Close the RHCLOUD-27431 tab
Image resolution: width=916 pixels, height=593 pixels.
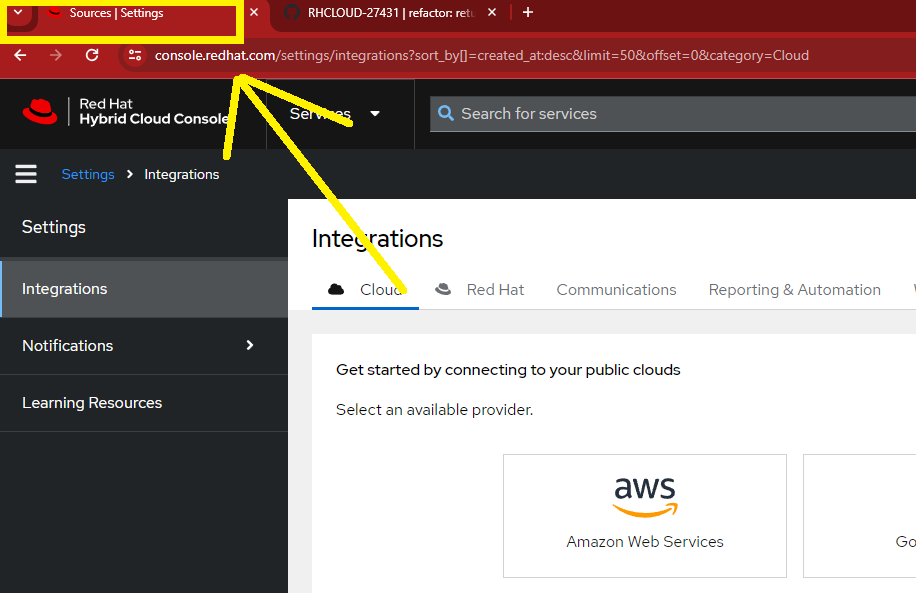(491, 13)
